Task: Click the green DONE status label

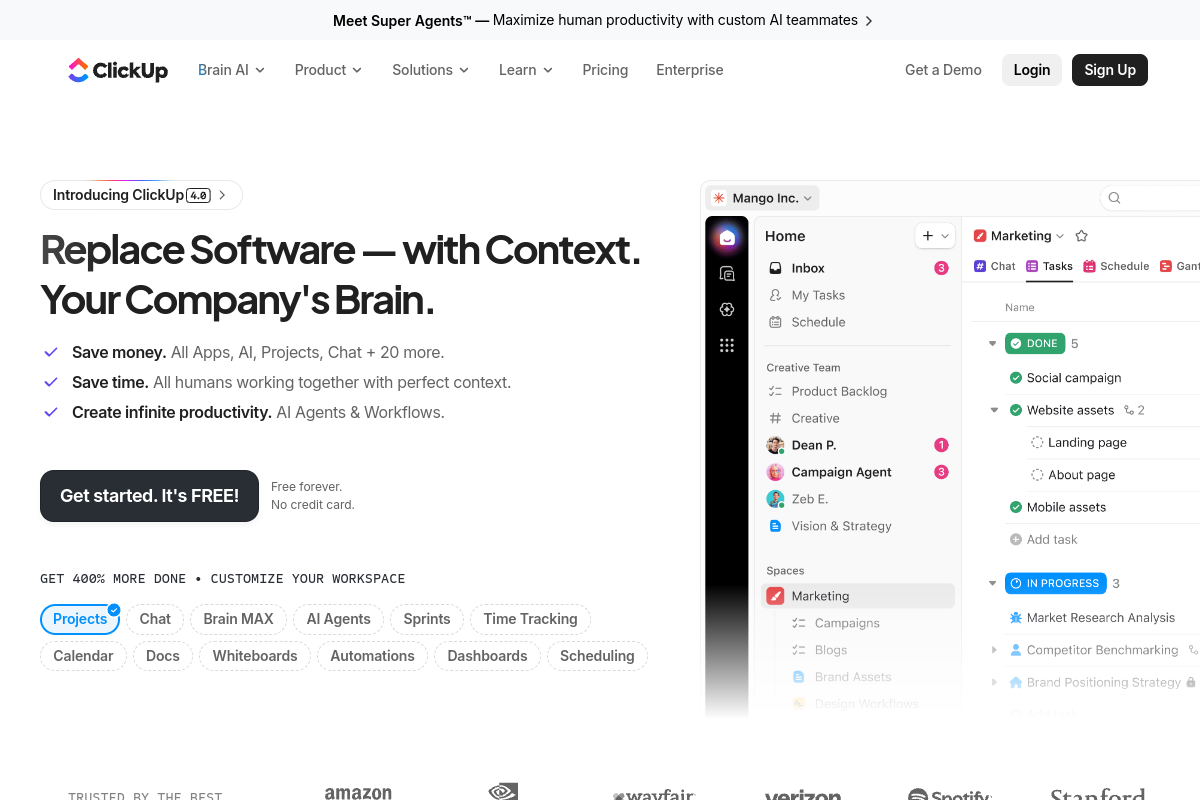Action: (1035, 344)
